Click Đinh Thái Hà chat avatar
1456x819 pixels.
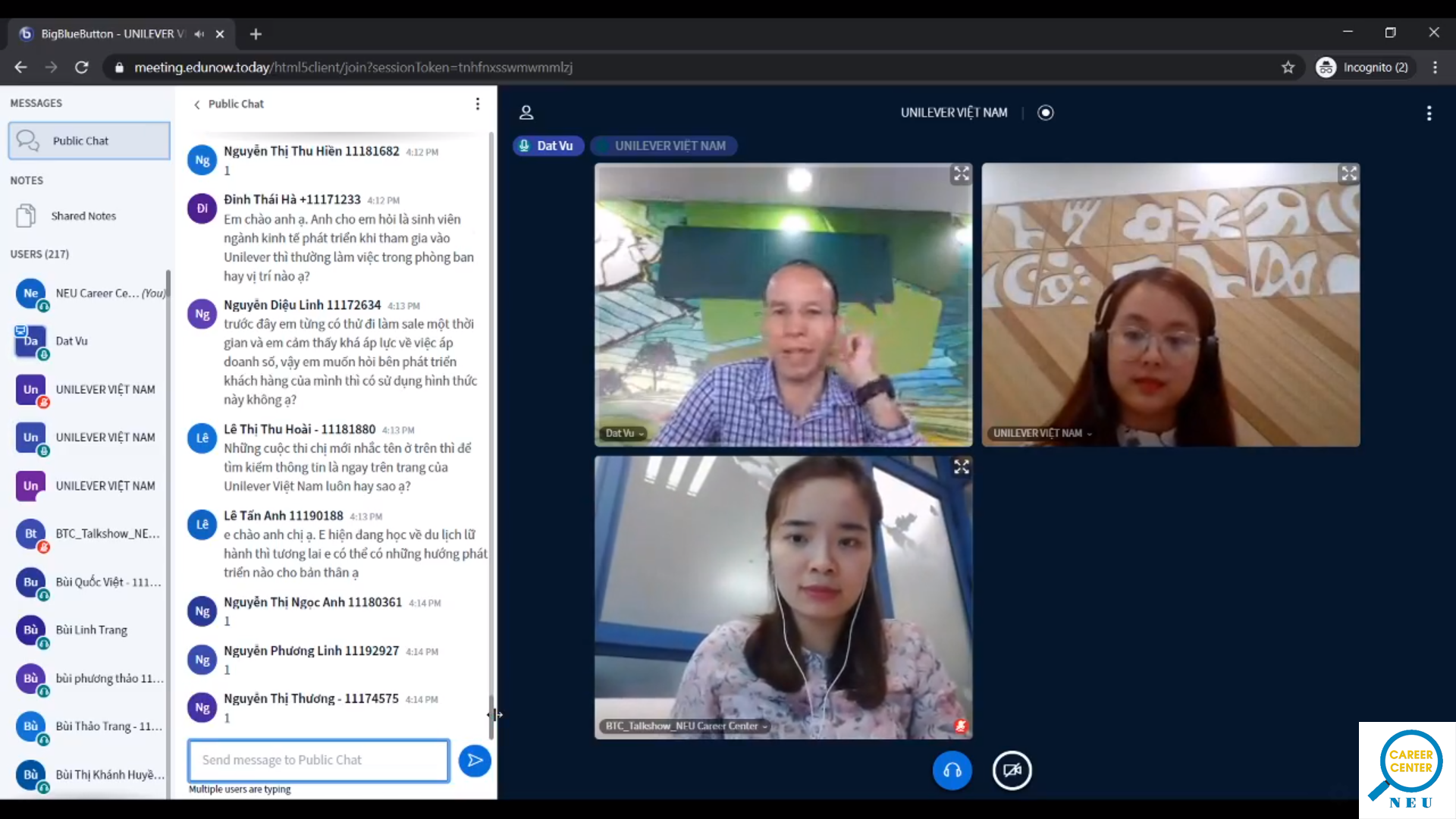(202, 209)
